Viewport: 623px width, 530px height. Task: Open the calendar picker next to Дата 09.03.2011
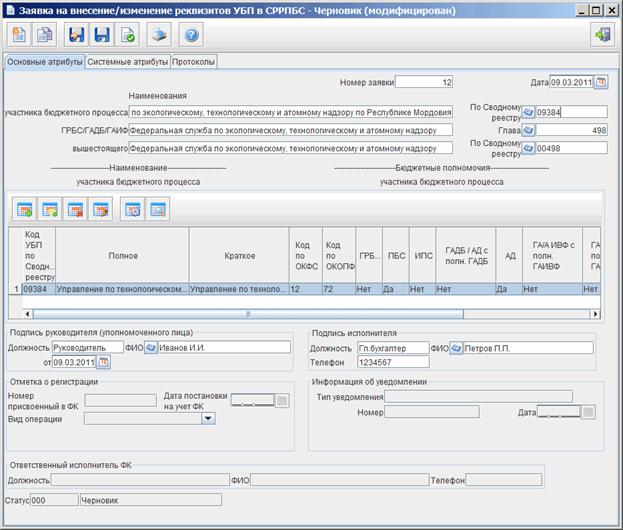pyautogui.click(x=601, y=82)
